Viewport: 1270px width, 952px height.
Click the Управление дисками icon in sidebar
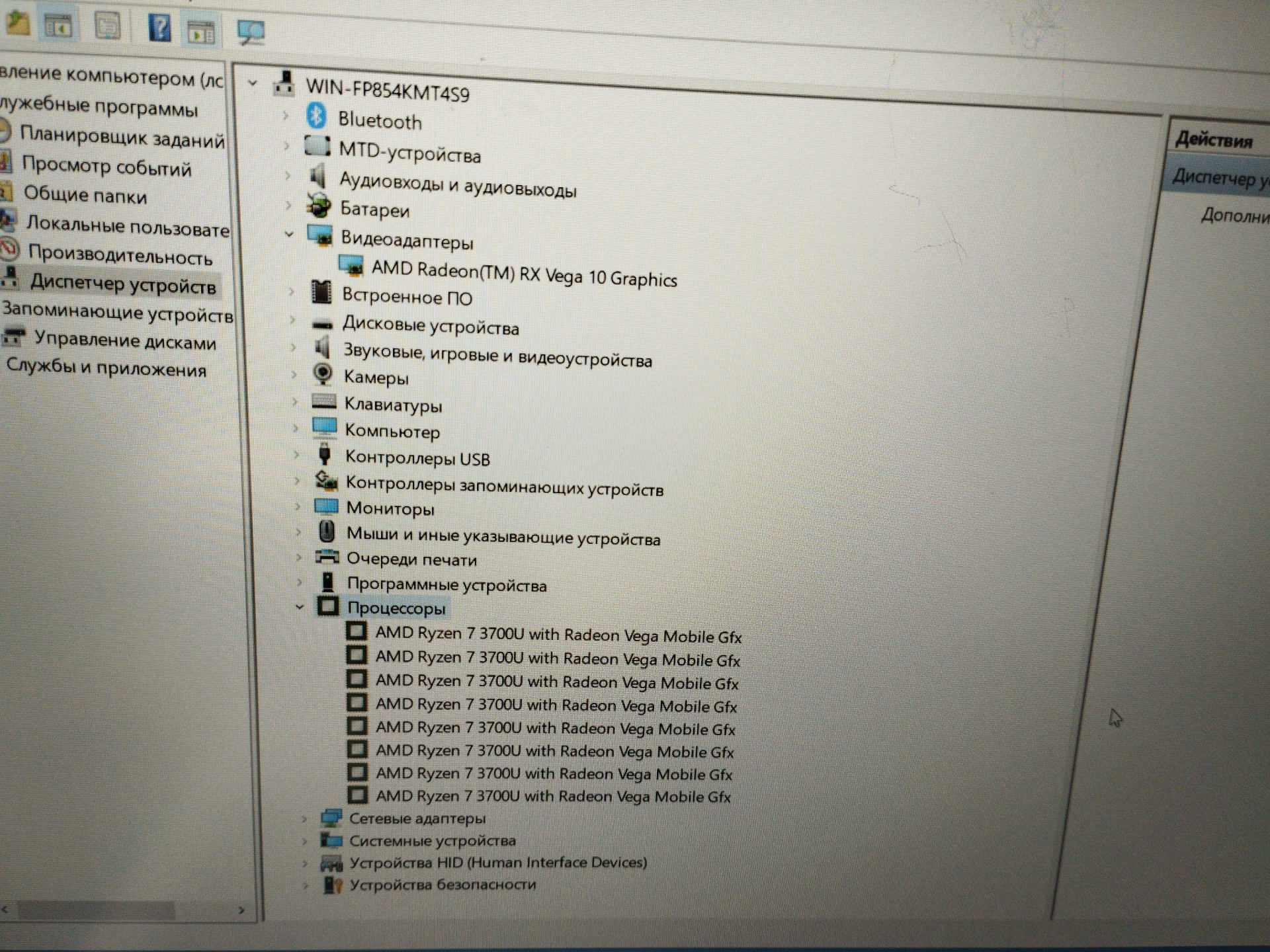(14, 337)
